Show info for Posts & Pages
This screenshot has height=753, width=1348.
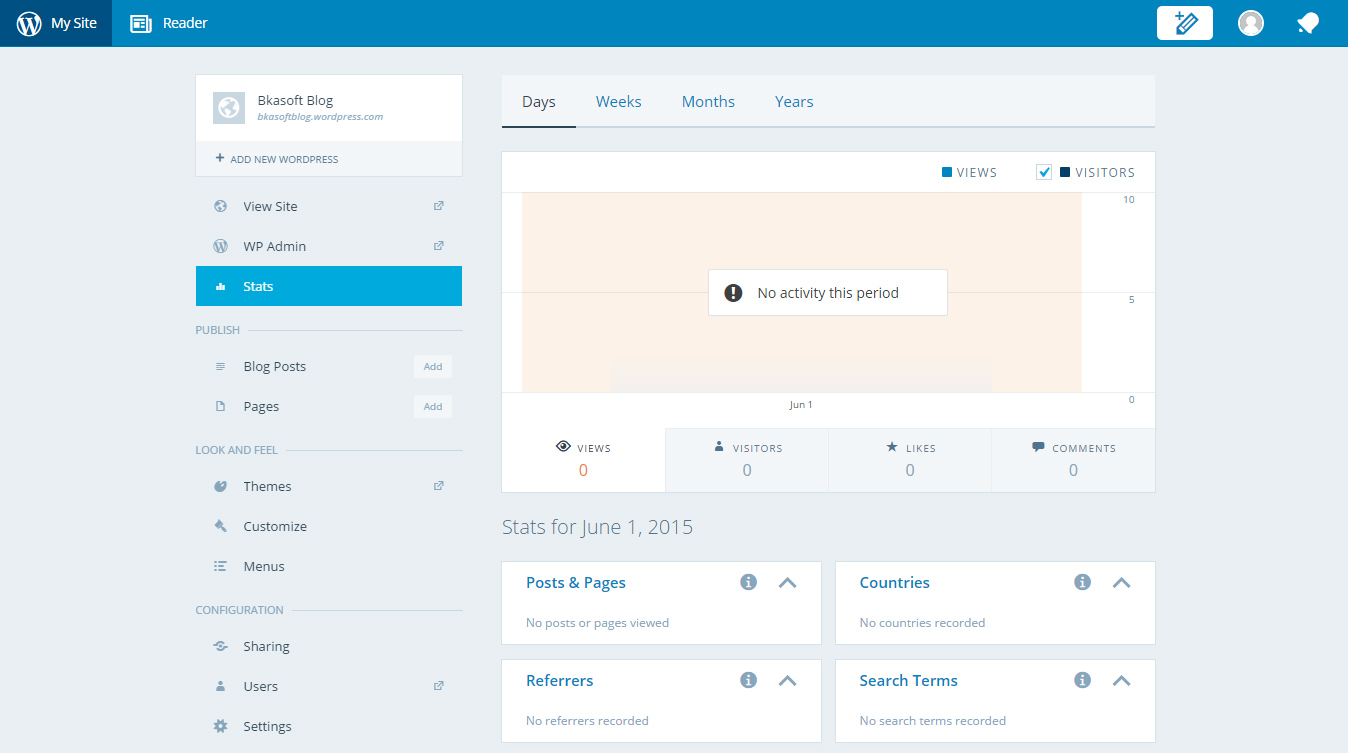coord(748,582)
